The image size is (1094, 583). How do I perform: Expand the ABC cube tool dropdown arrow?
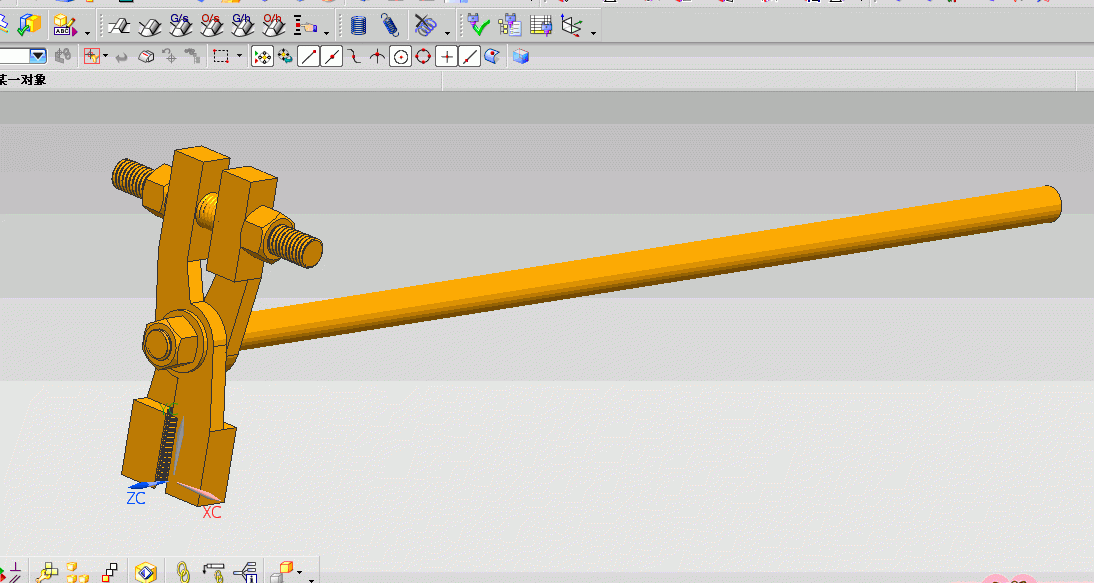[x=87, y=32]
